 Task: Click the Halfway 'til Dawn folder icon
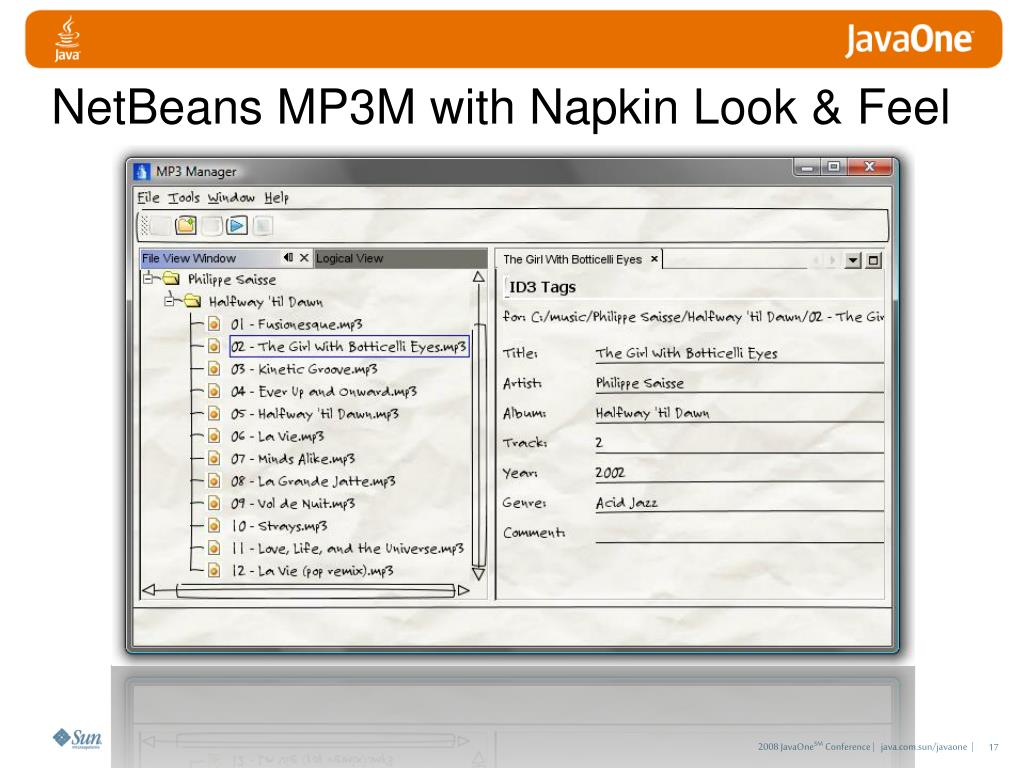click(192, 301)
